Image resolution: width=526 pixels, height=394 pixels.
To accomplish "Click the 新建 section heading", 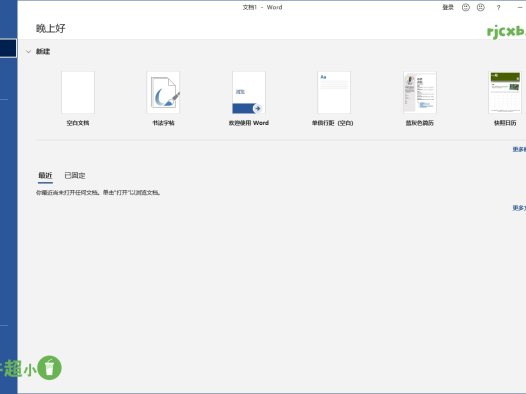I will point(43,52).
